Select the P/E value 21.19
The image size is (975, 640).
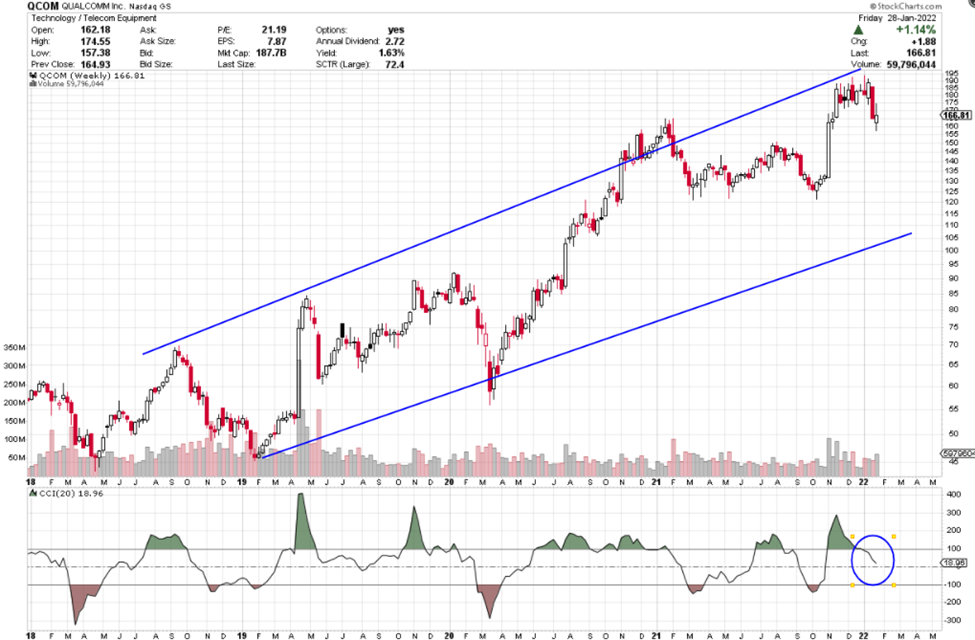274,30
